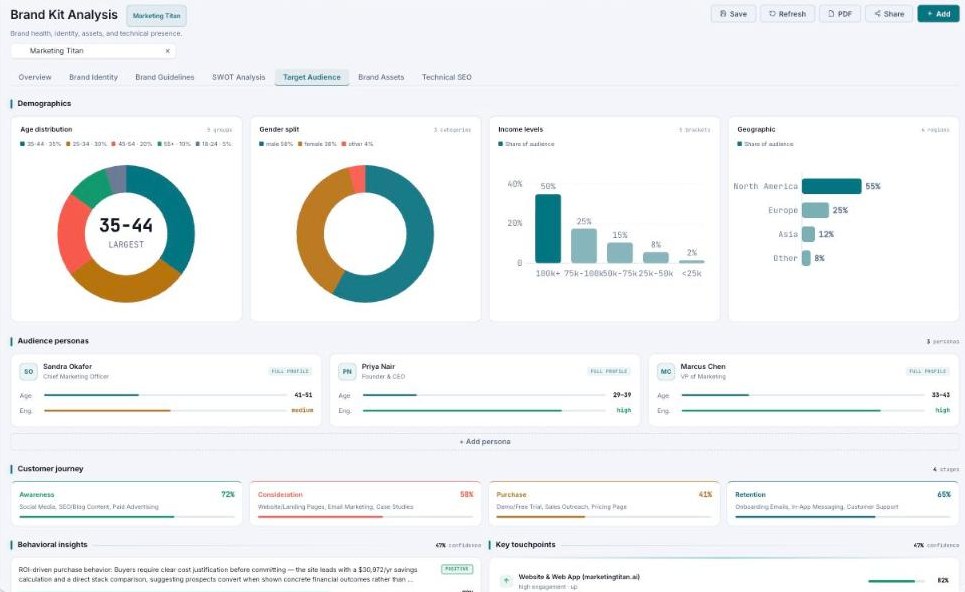Click the '3 personas' count label
Image resolution: width=965 pixels, height=592 pixels.
[942, 342]
